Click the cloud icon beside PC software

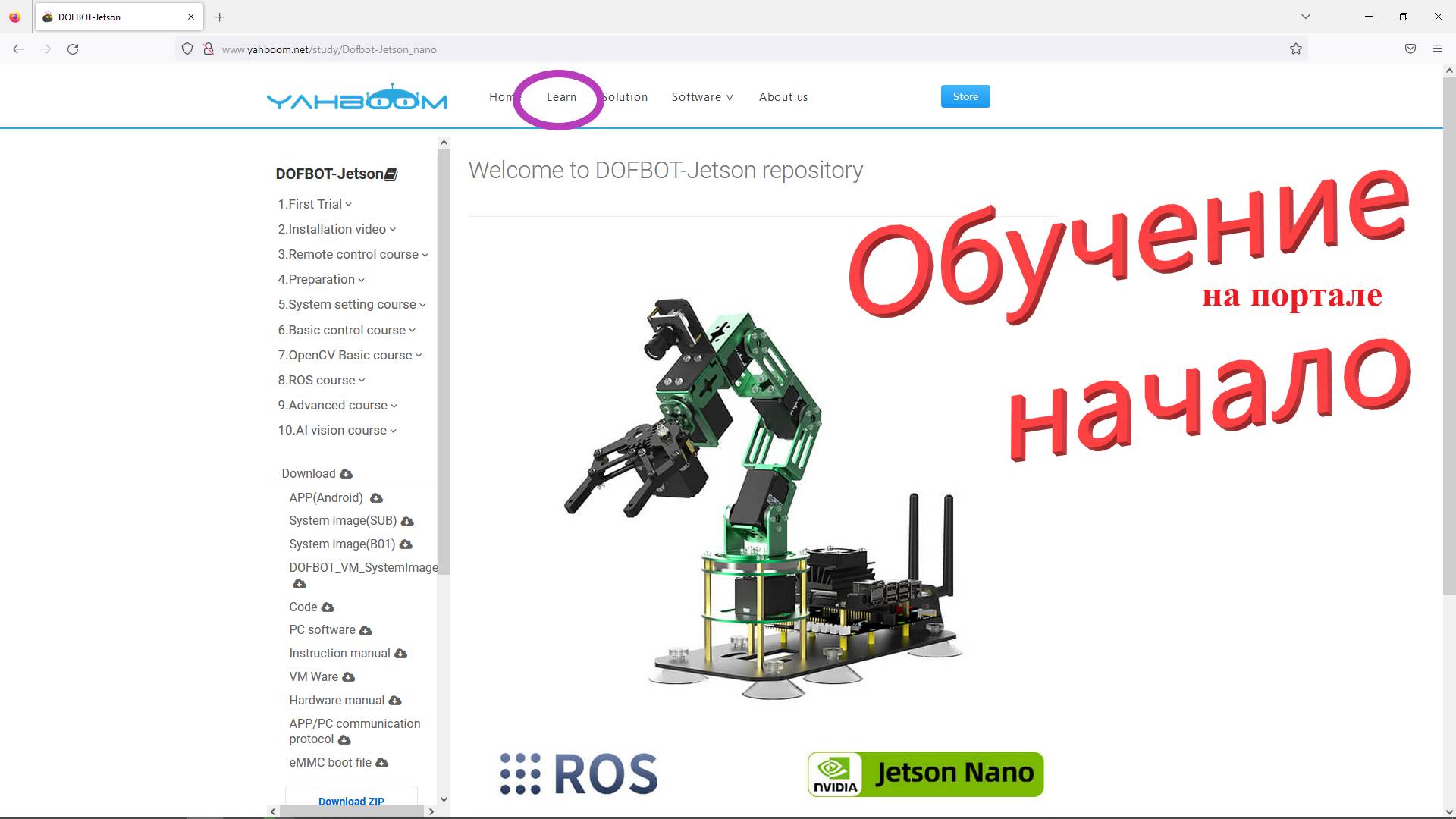[x=366, y=630]
